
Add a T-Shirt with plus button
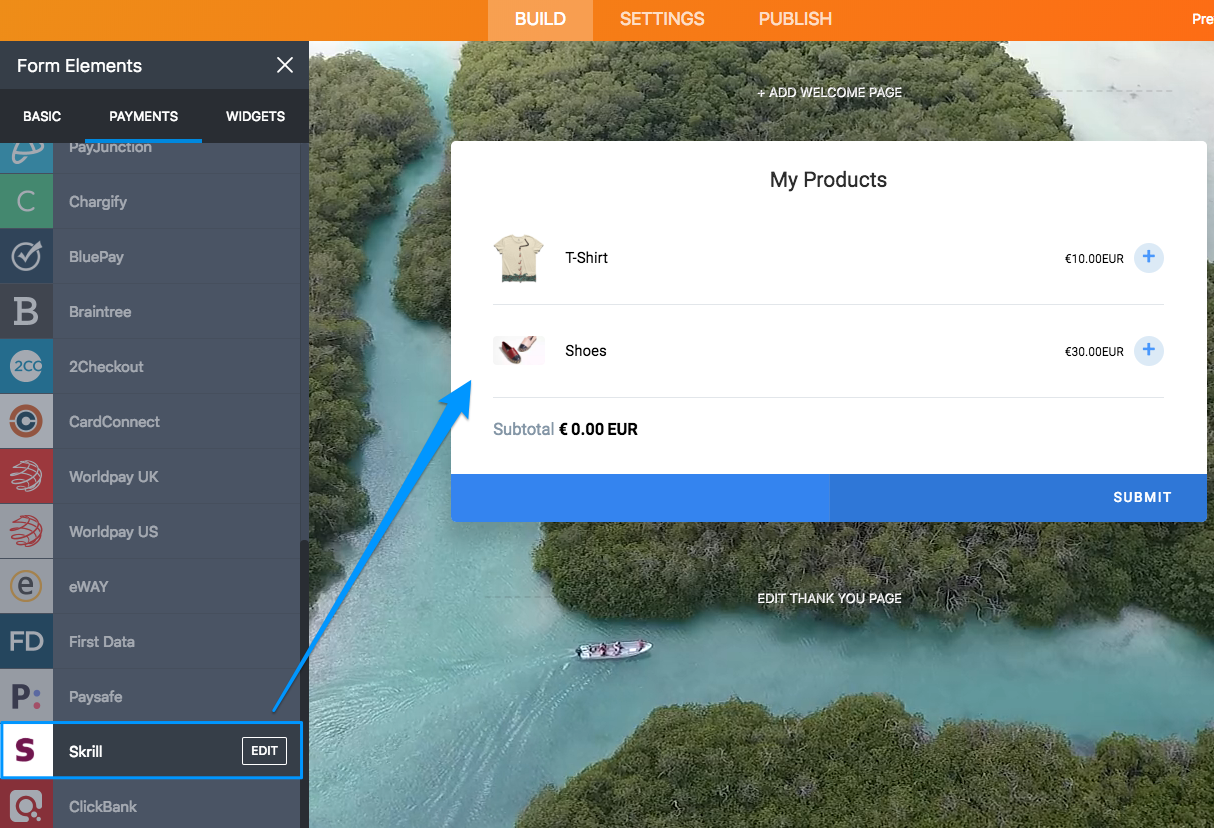click(x=1148, y=258)
